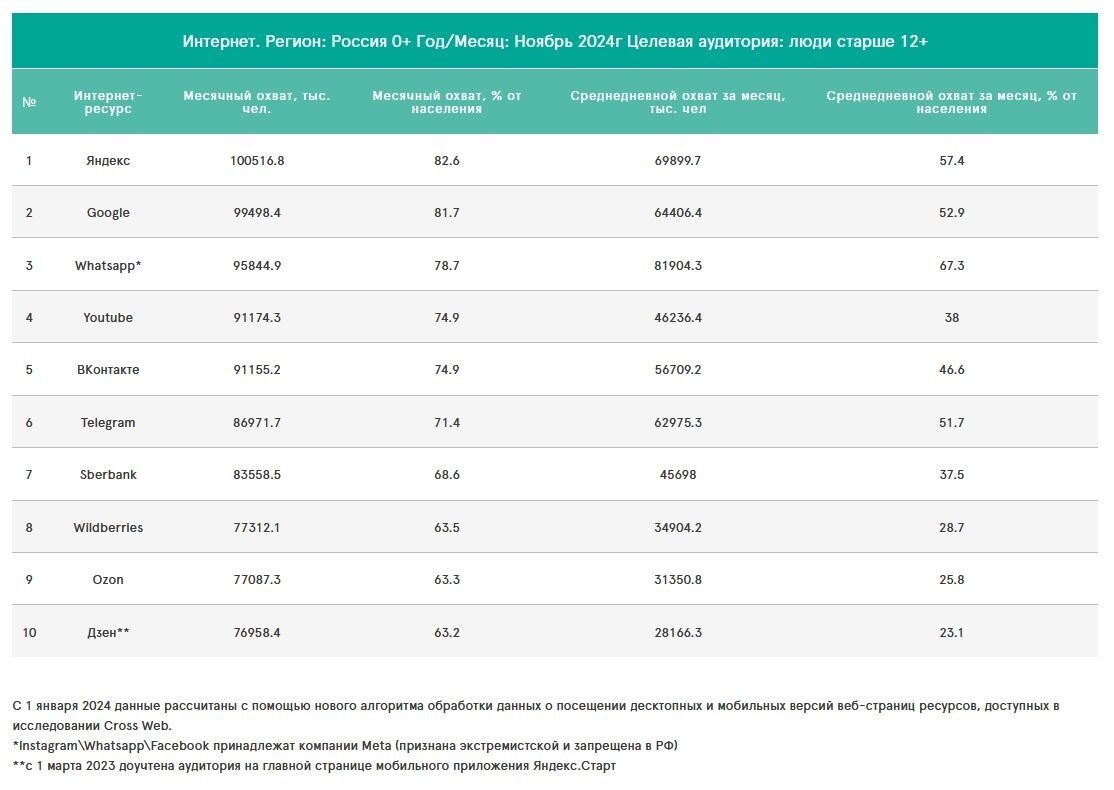
Task: Click the value 38 in Youtube row
Action: 951,318
